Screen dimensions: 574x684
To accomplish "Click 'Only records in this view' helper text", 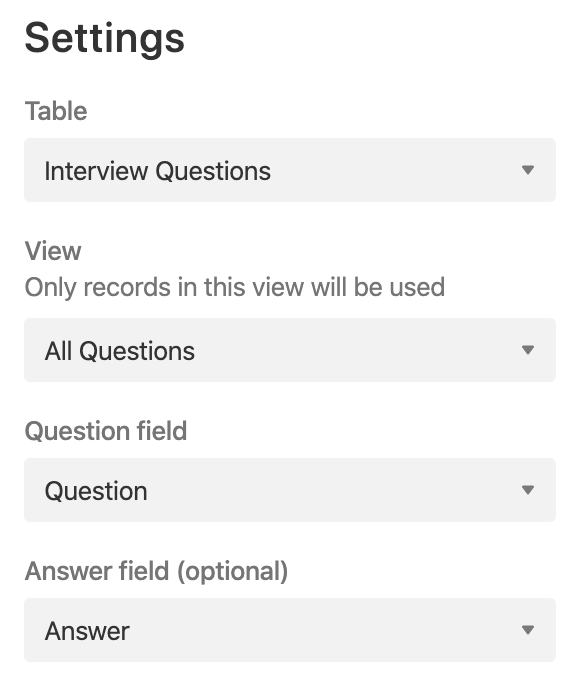I will [x=235, y=287].
